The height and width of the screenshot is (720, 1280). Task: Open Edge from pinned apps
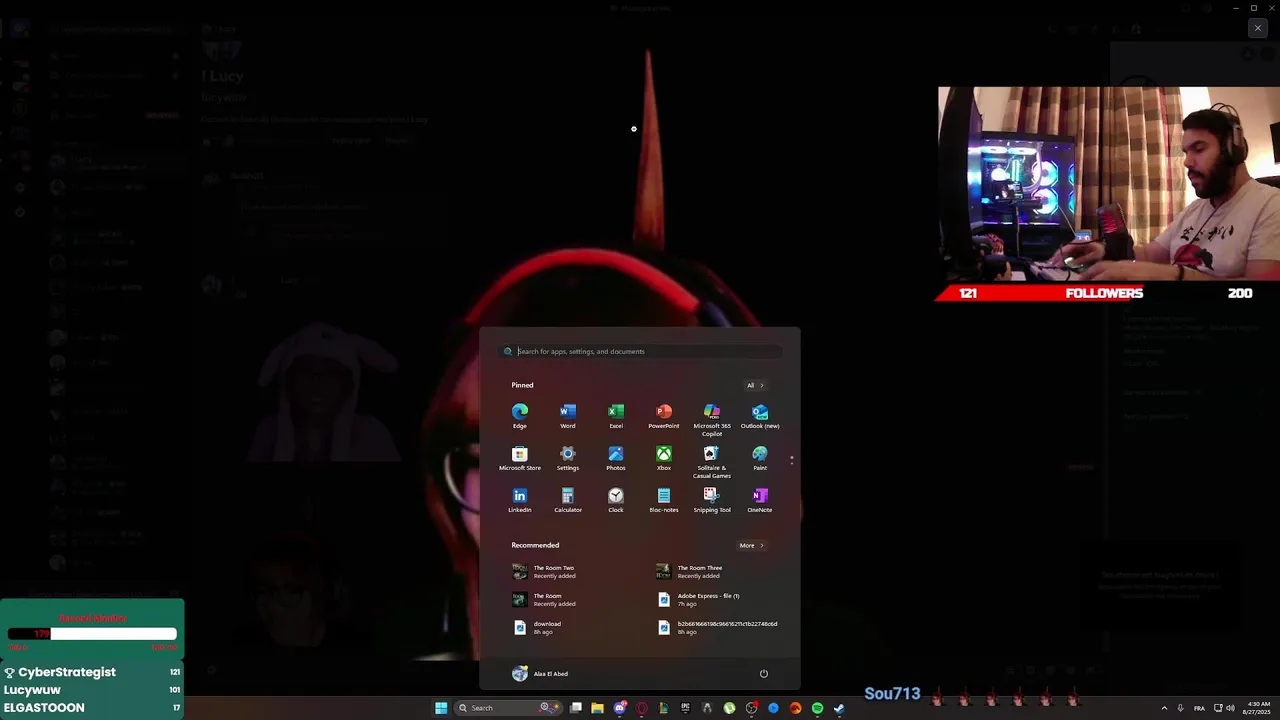pos(520,417)
